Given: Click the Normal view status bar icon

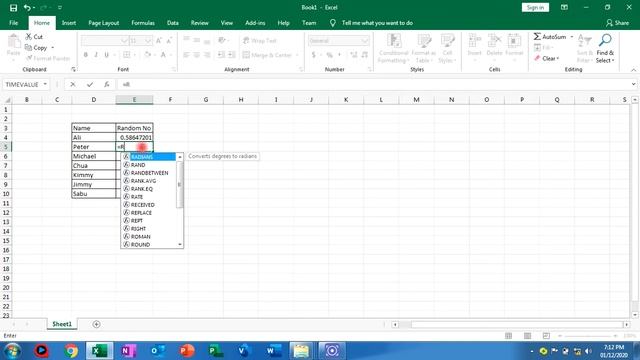Looking at the screenshot, I should coord(508,336).
